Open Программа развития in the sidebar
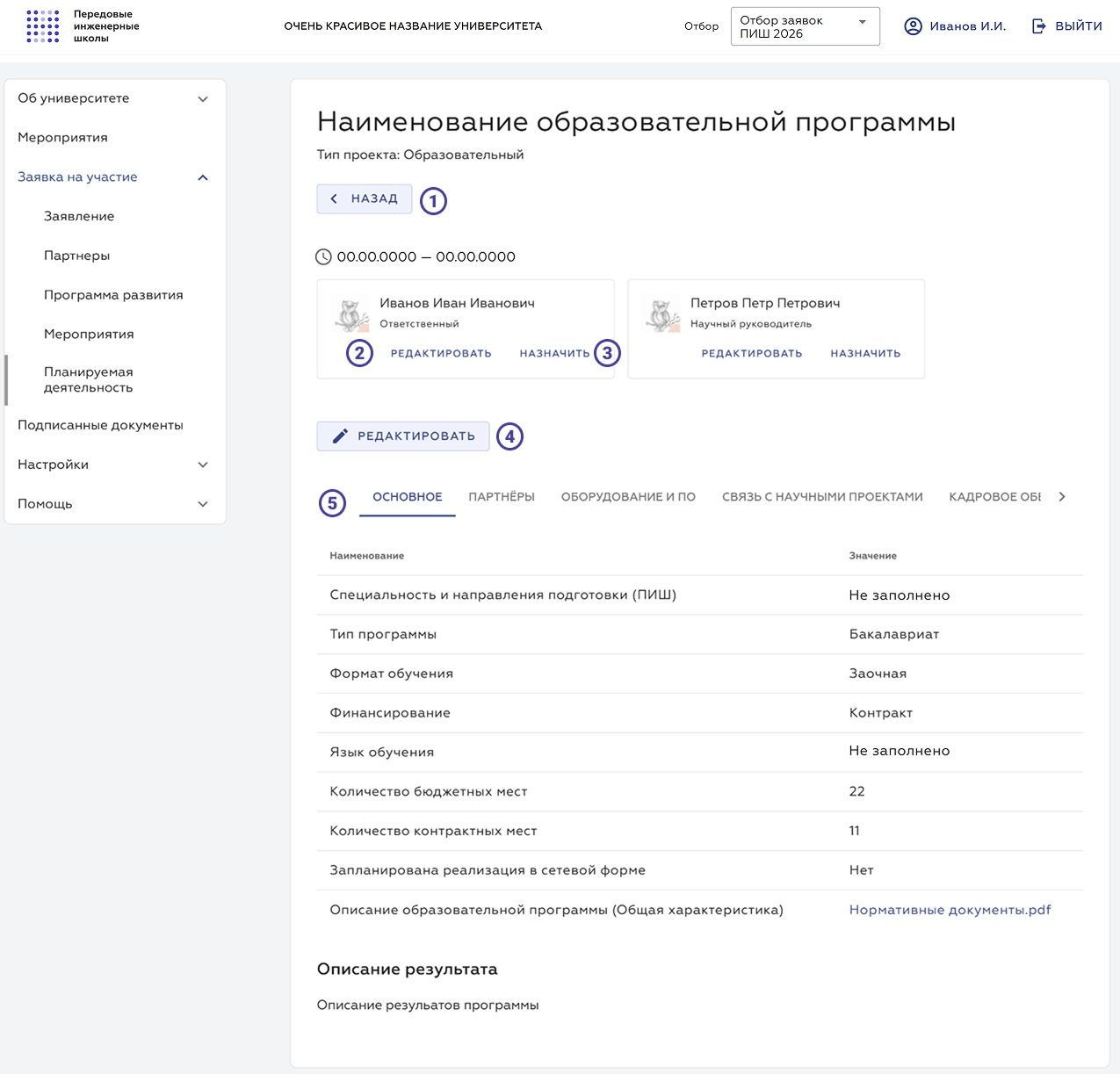This screenshot has width=1120, height=1074. [x=113, y=295]
